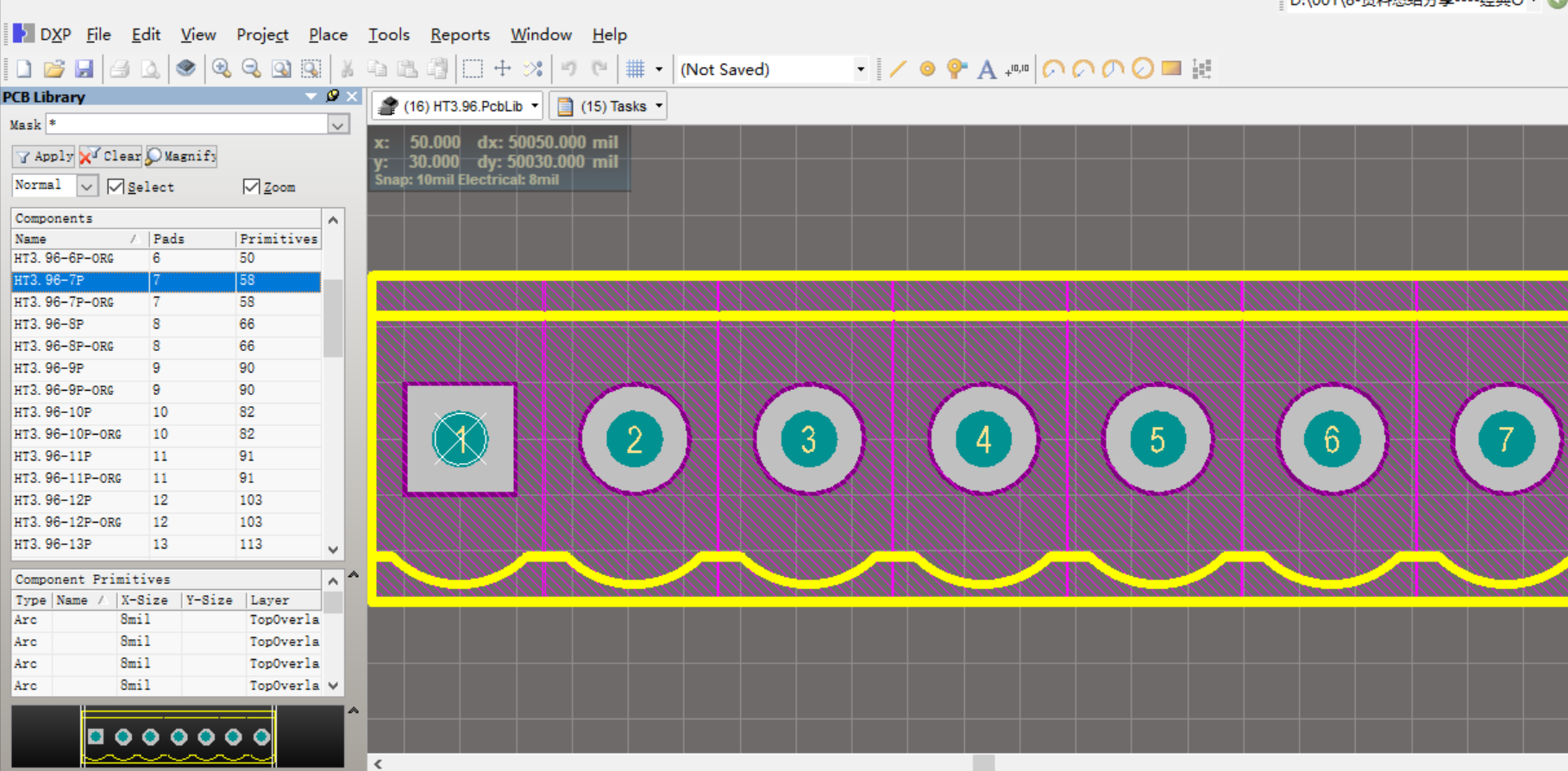Save the library with the floppy icon

point(84,69)
